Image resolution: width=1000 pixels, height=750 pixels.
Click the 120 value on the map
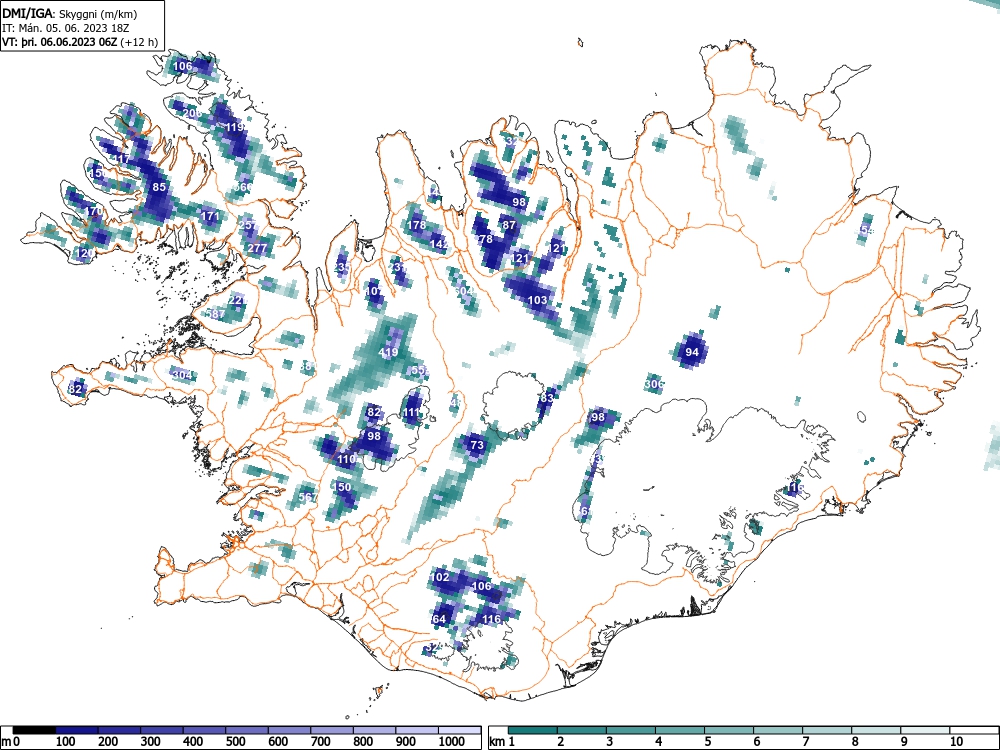click(85, 253)
